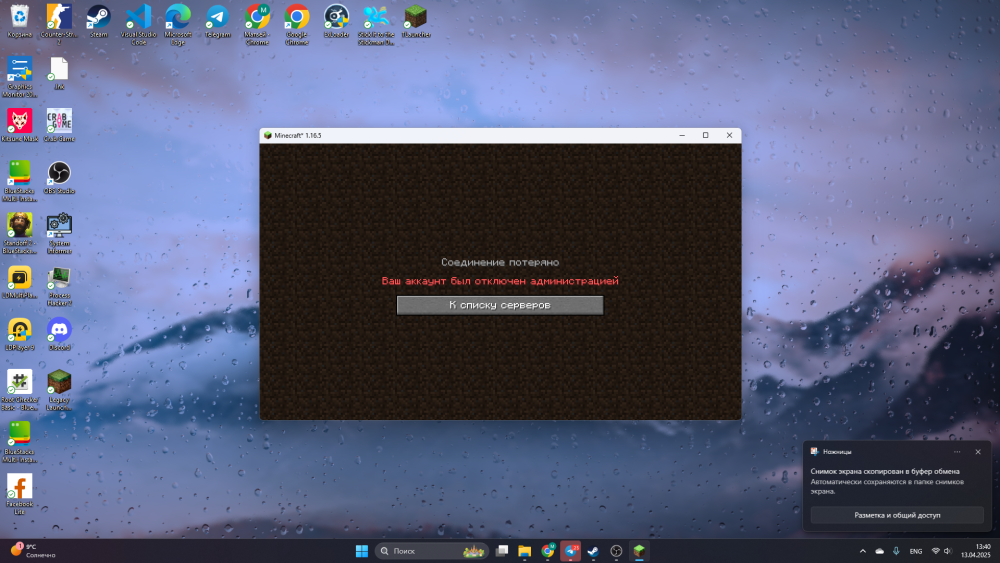The width and height of the screenshot is (1000, 563).
Task: Select the Process Hacker 2 desktop icon
Action: (x=59, y=285)
